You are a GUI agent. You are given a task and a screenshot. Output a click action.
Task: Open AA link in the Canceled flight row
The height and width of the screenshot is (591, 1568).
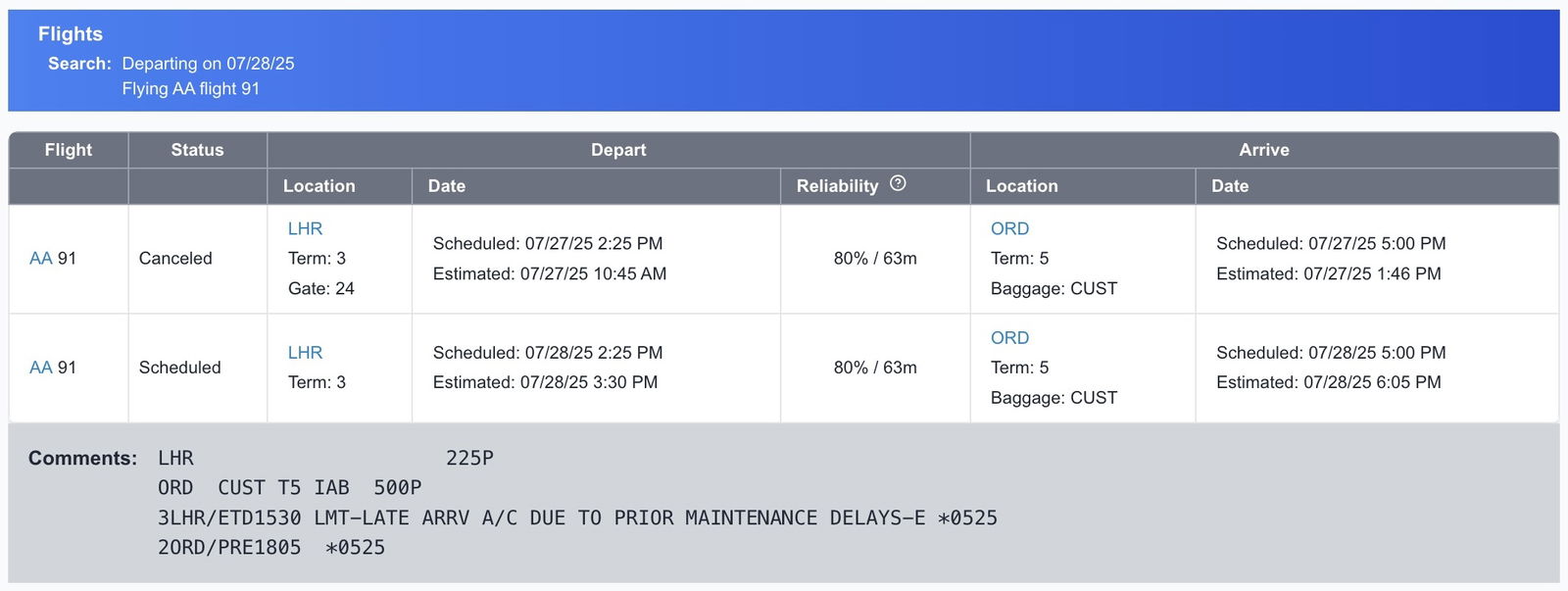click(x=40, y=259)
